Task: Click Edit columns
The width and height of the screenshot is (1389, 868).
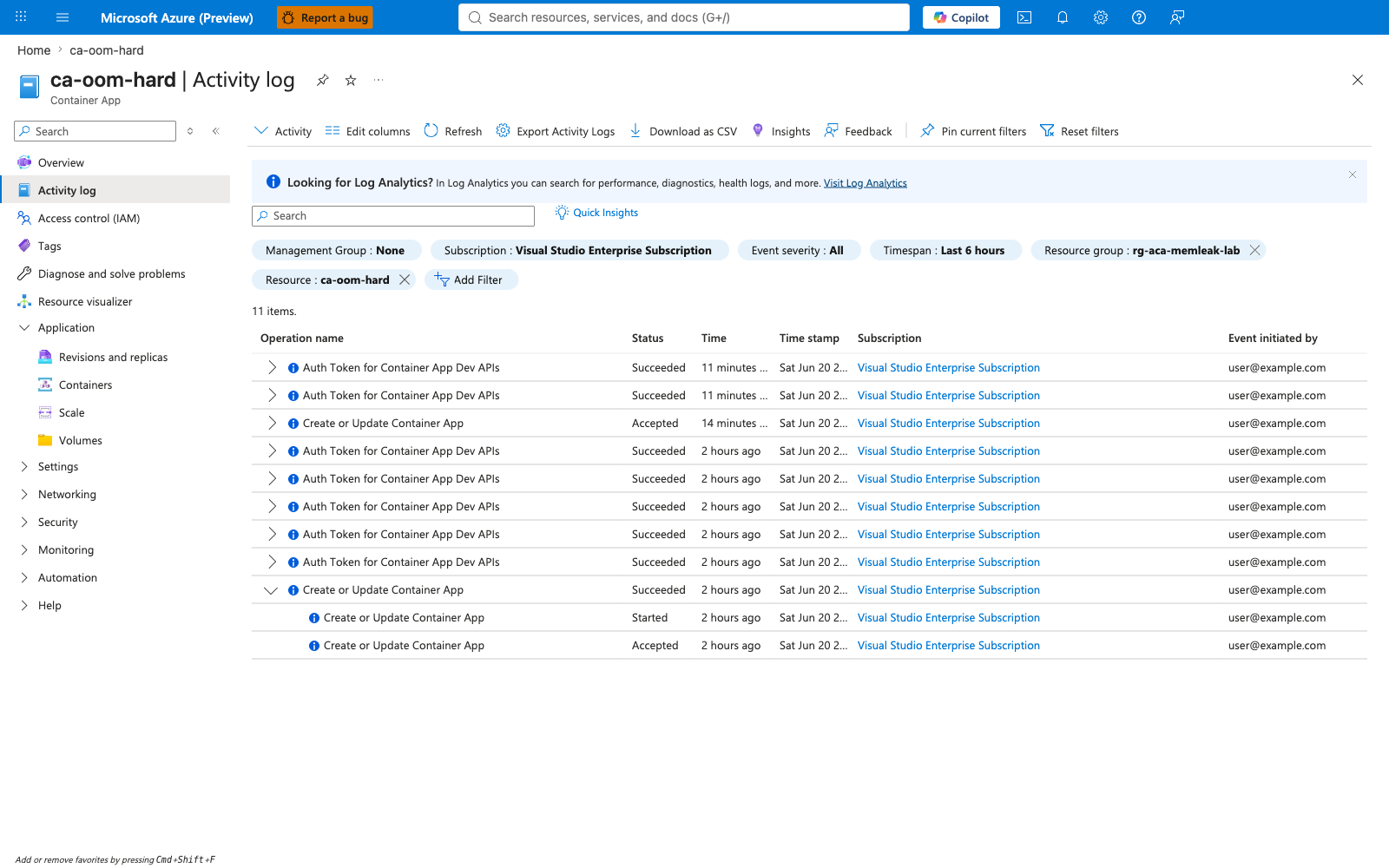Action: pos(368,131)
